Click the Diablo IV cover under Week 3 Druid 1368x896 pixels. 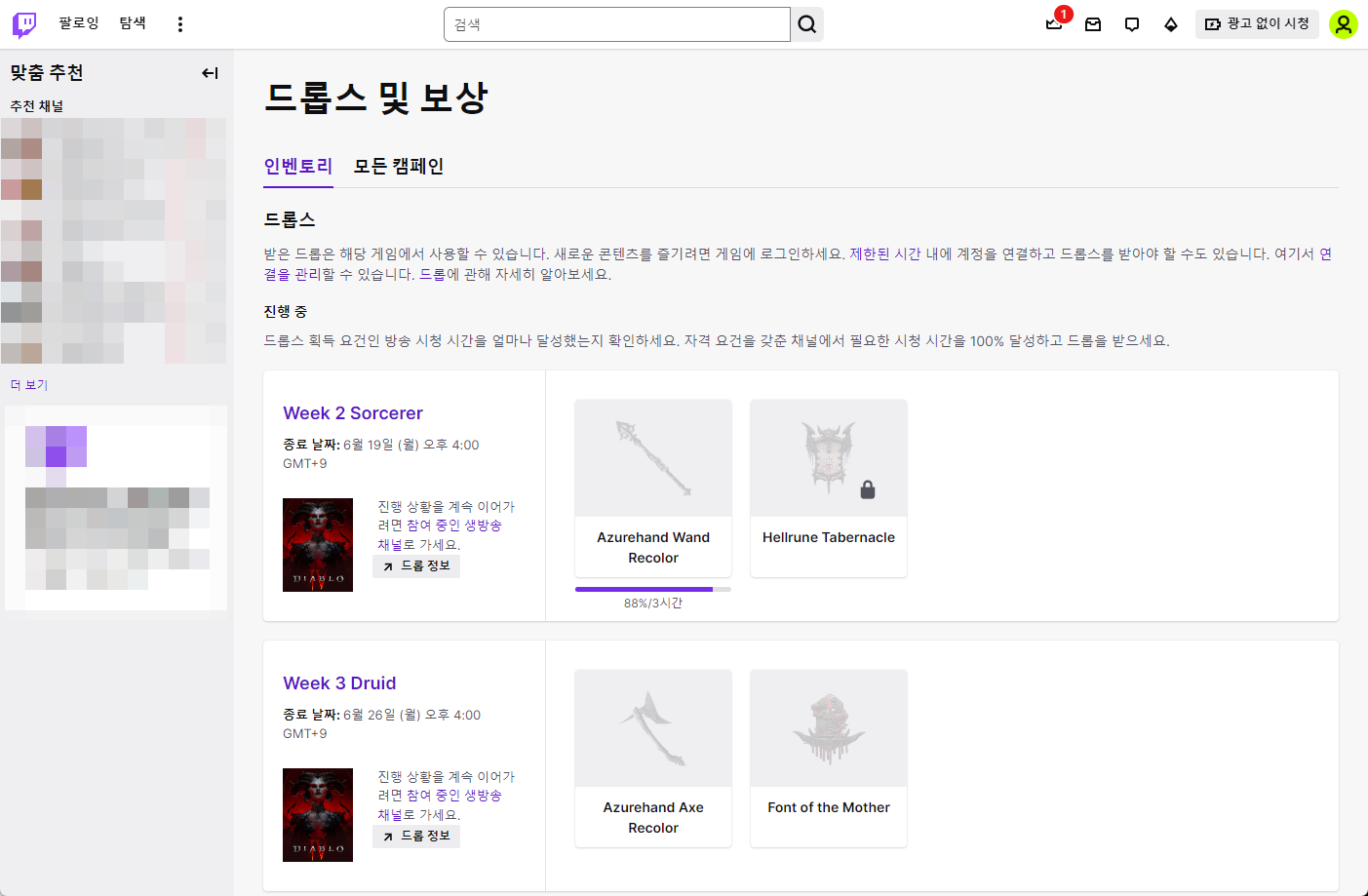318,815
